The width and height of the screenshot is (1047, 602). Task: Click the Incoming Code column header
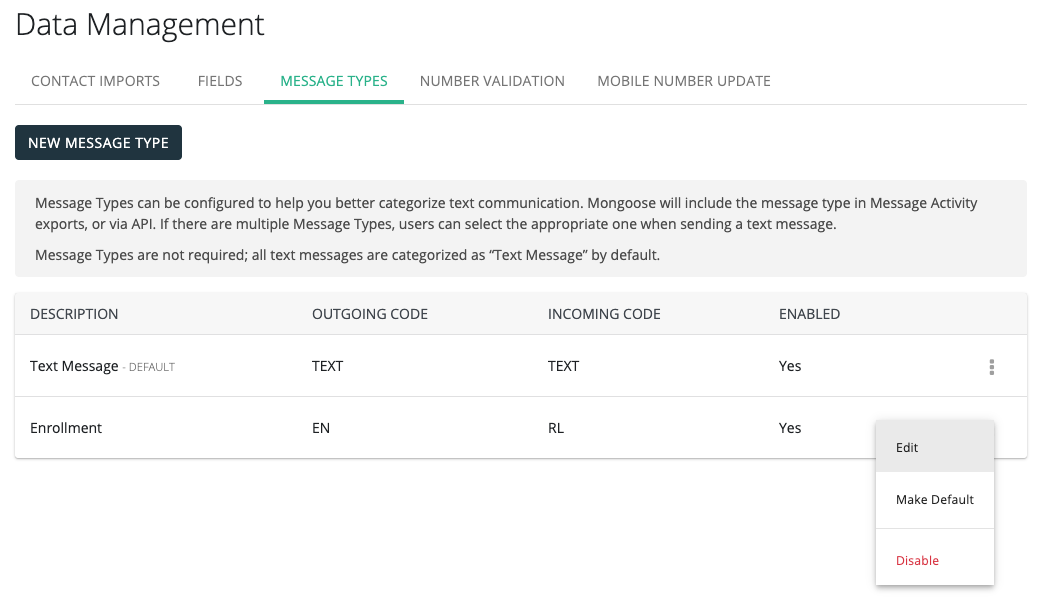[x=604, y=314]
